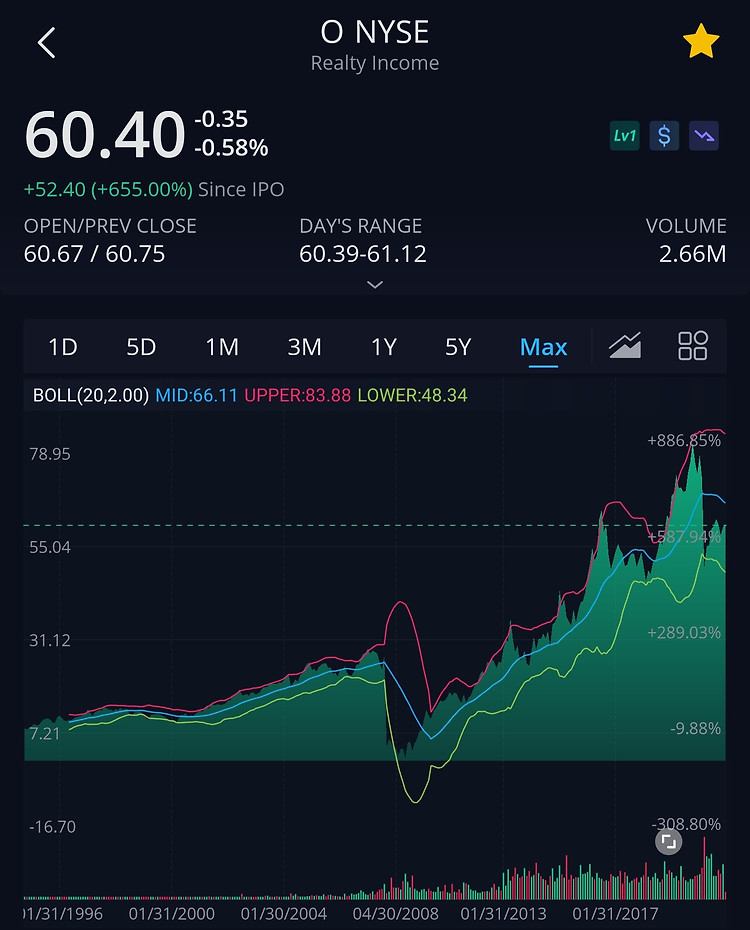Choose the 5Y chart range
The width and height of the screenshot is (750, 930).
[458, 347]
